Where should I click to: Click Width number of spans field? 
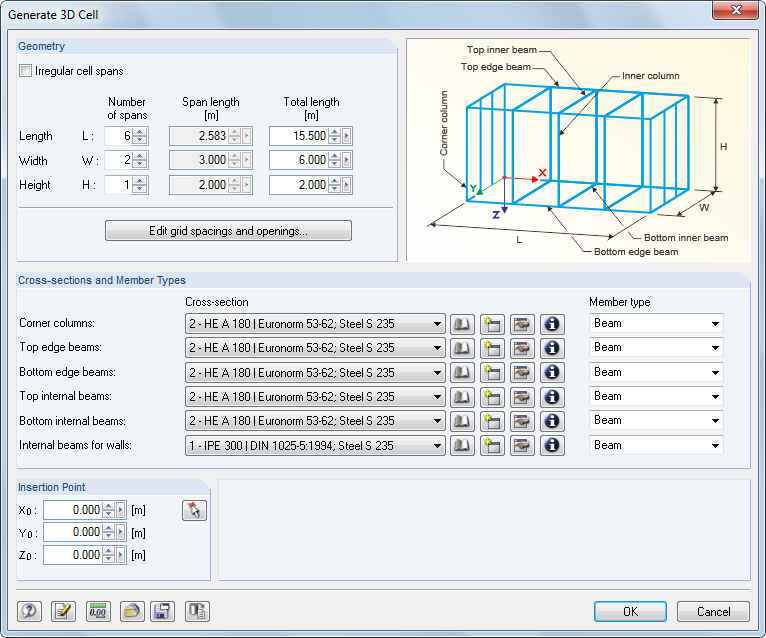118,160
